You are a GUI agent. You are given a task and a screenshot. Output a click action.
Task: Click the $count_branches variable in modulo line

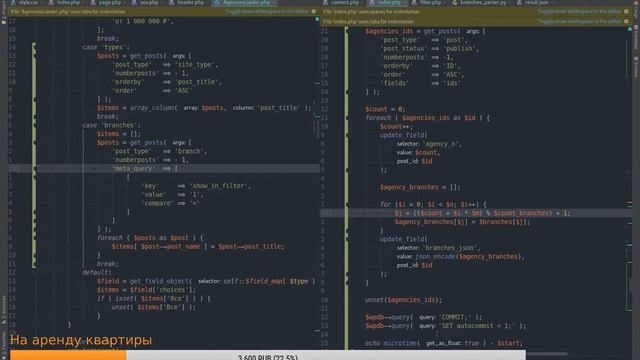tap(521, 213)
